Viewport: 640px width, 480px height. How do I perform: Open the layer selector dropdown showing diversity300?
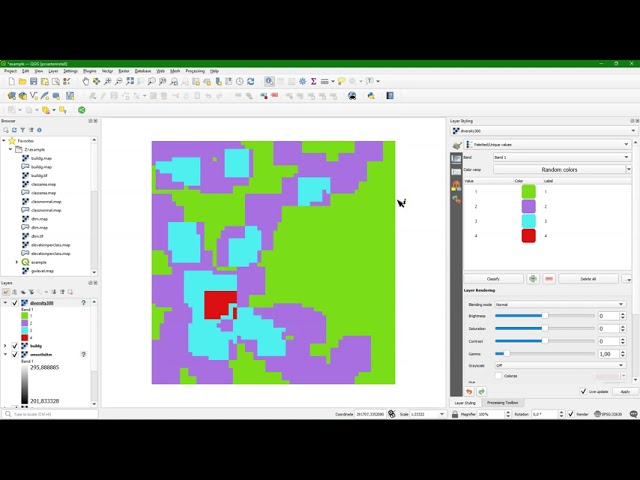(543, 131)
